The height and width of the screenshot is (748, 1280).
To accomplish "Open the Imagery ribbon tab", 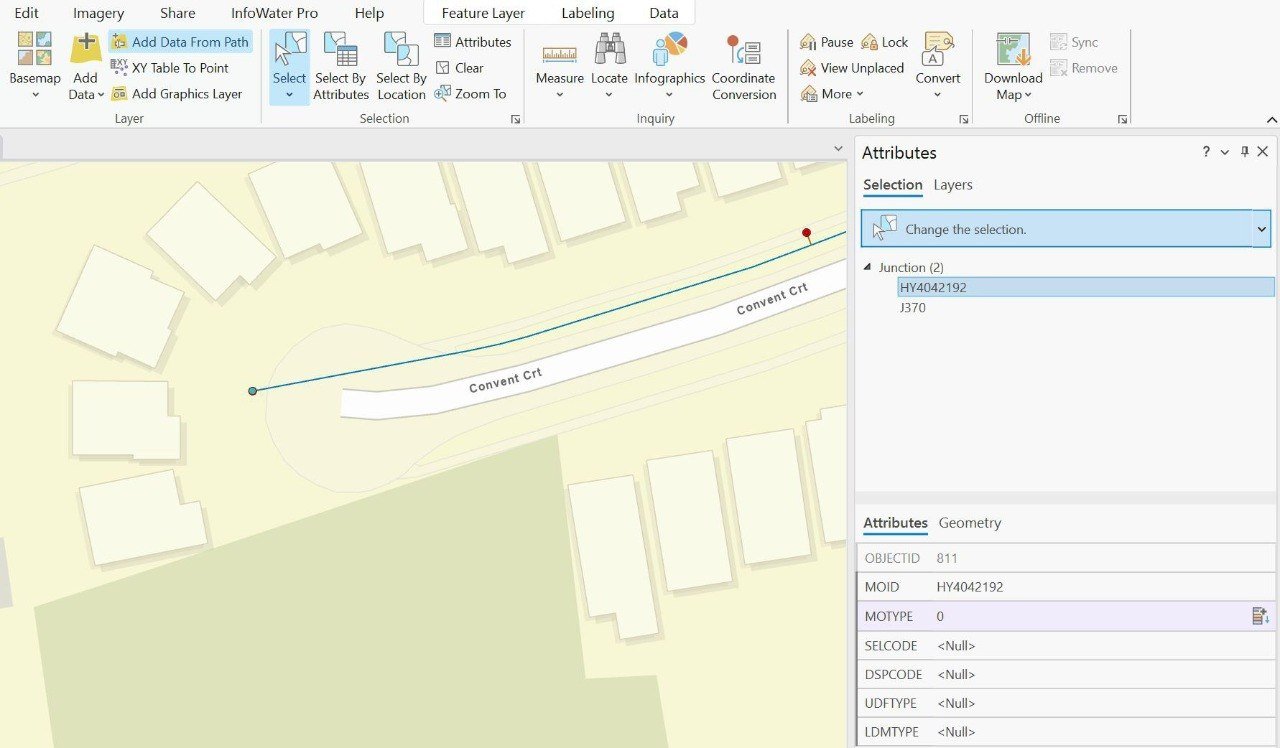I will (x=98, y=13).
